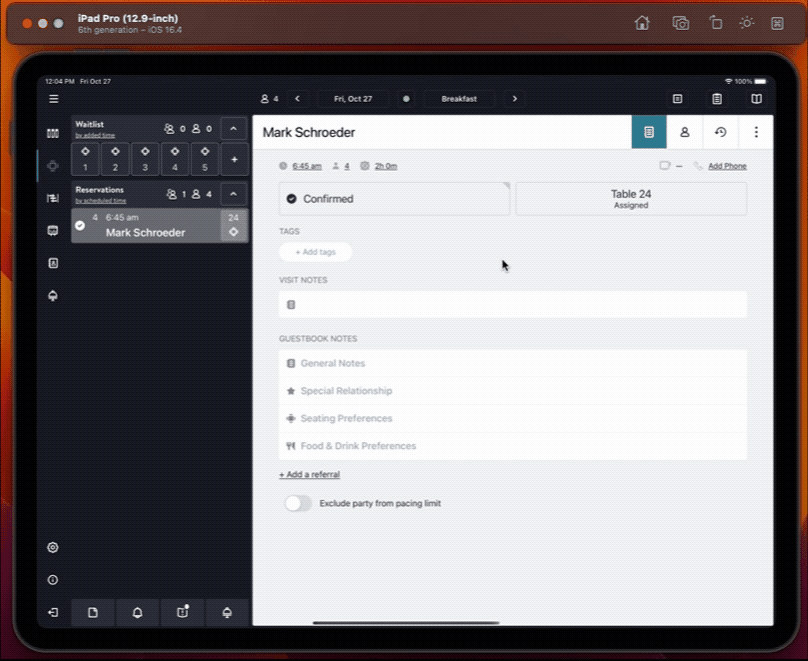Open the hamburger navigation menu
The width and height of the screenshot is (808, 661).
tap(53, 99)
